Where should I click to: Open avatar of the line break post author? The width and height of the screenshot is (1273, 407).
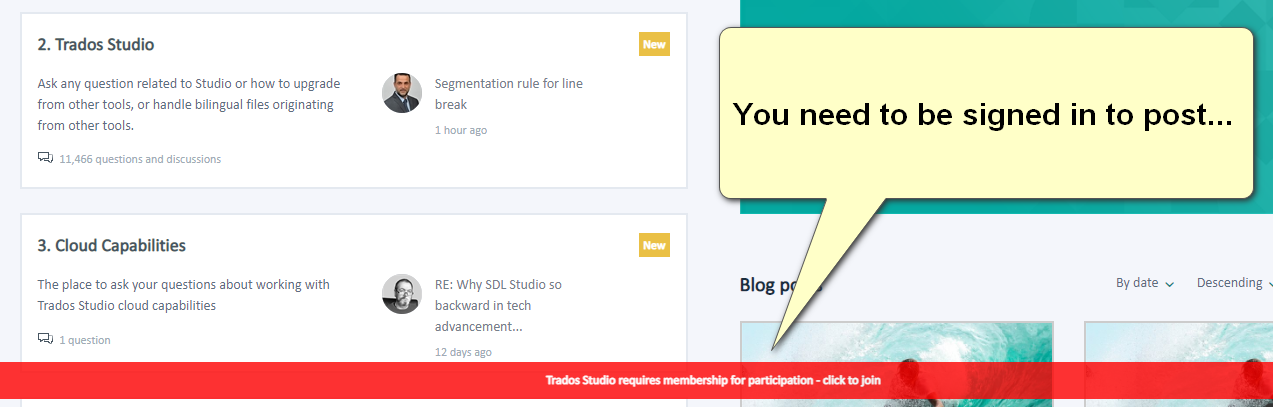(x=402, y=93)
